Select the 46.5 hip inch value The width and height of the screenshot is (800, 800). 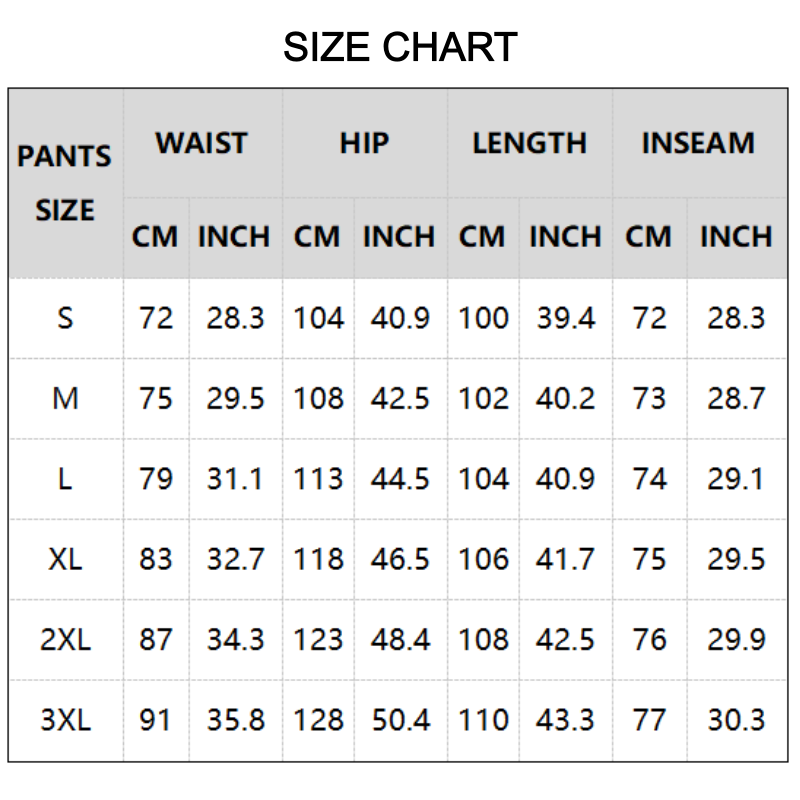(x=400, y=559)
